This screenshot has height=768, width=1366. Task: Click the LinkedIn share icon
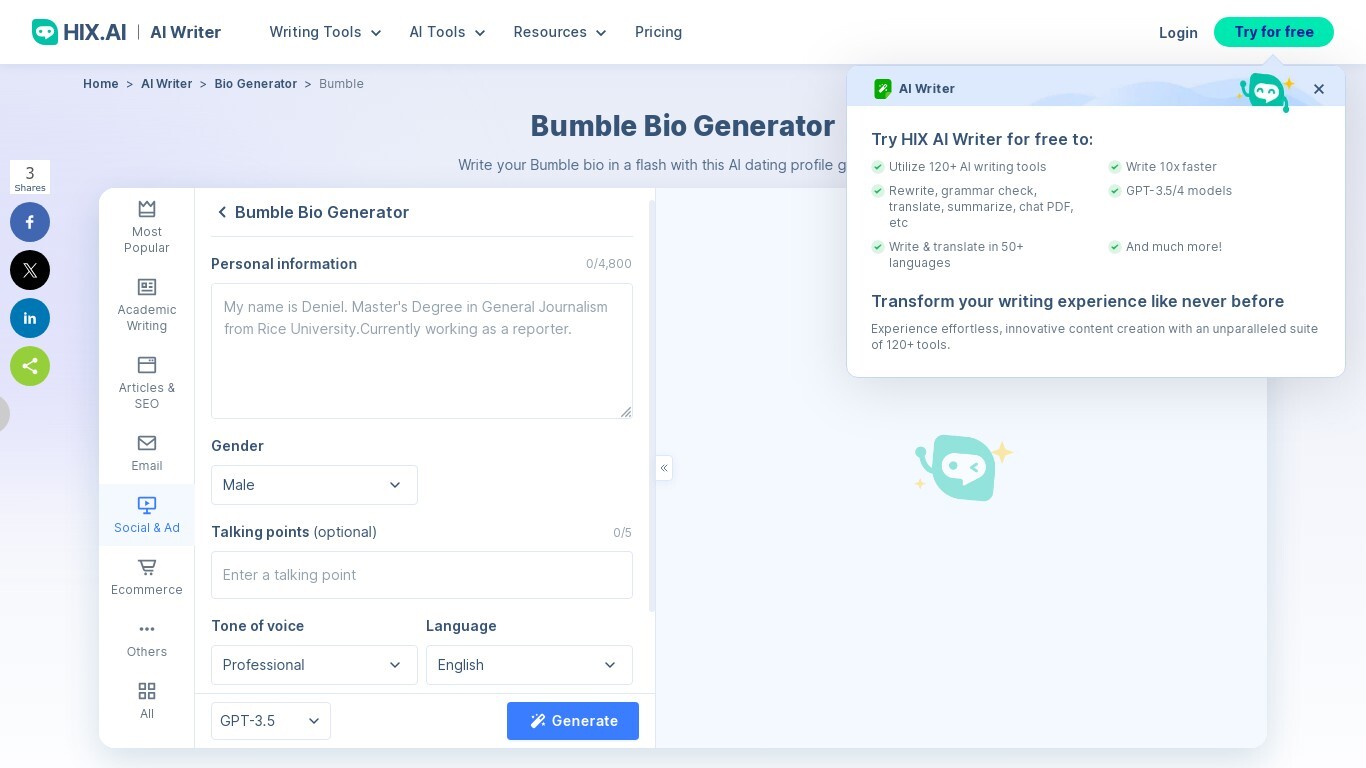[30, 318]
